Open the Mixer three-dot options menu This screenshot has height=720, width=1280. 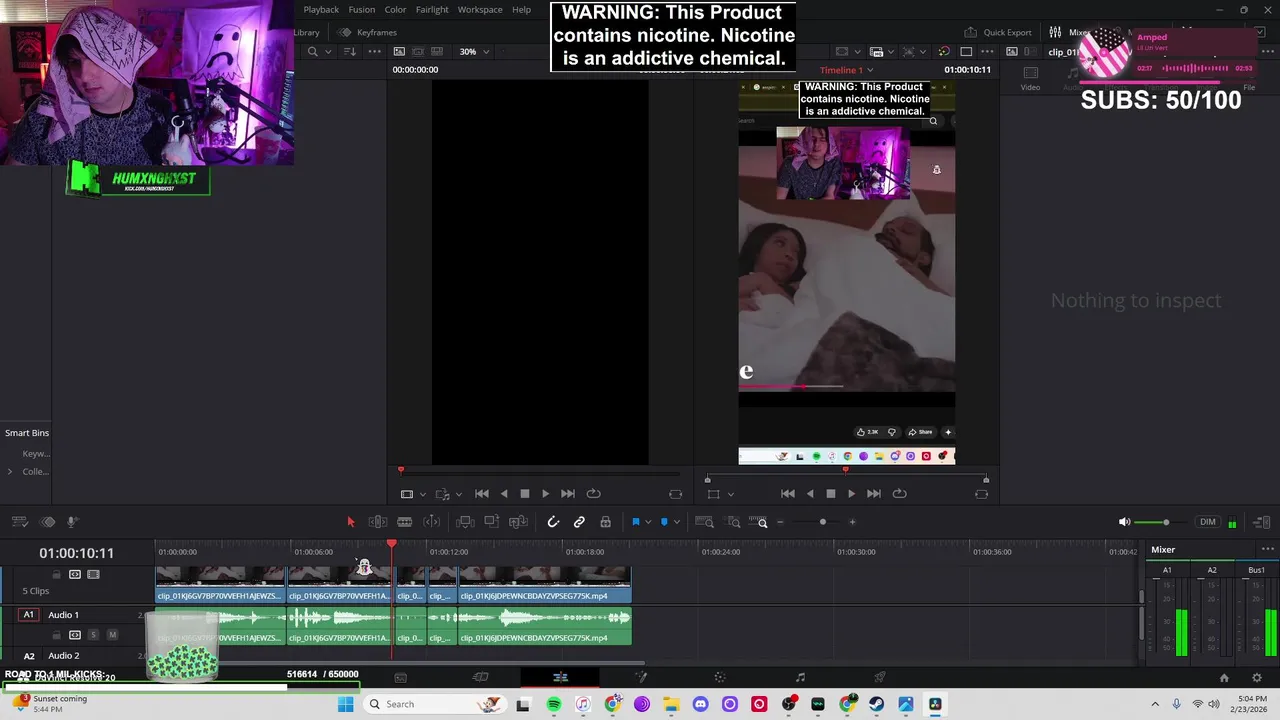click(1268, 549)
